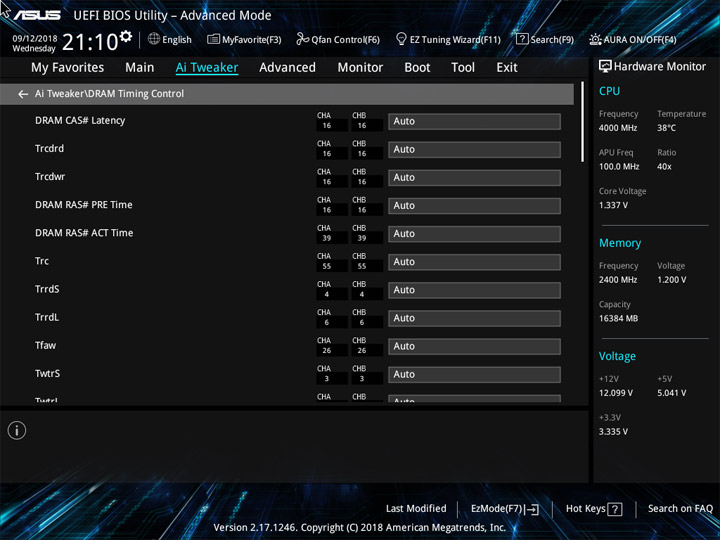
Task: Click the TwtrS Auto field
Action: [474, 375]
